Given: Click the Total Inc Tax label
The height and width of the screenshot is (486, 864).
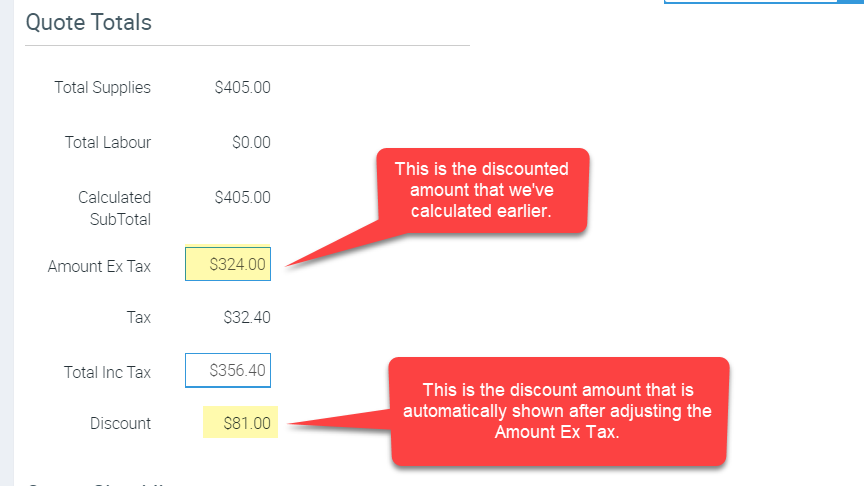Looking at the screenshot, I should (x=107, y=372).
